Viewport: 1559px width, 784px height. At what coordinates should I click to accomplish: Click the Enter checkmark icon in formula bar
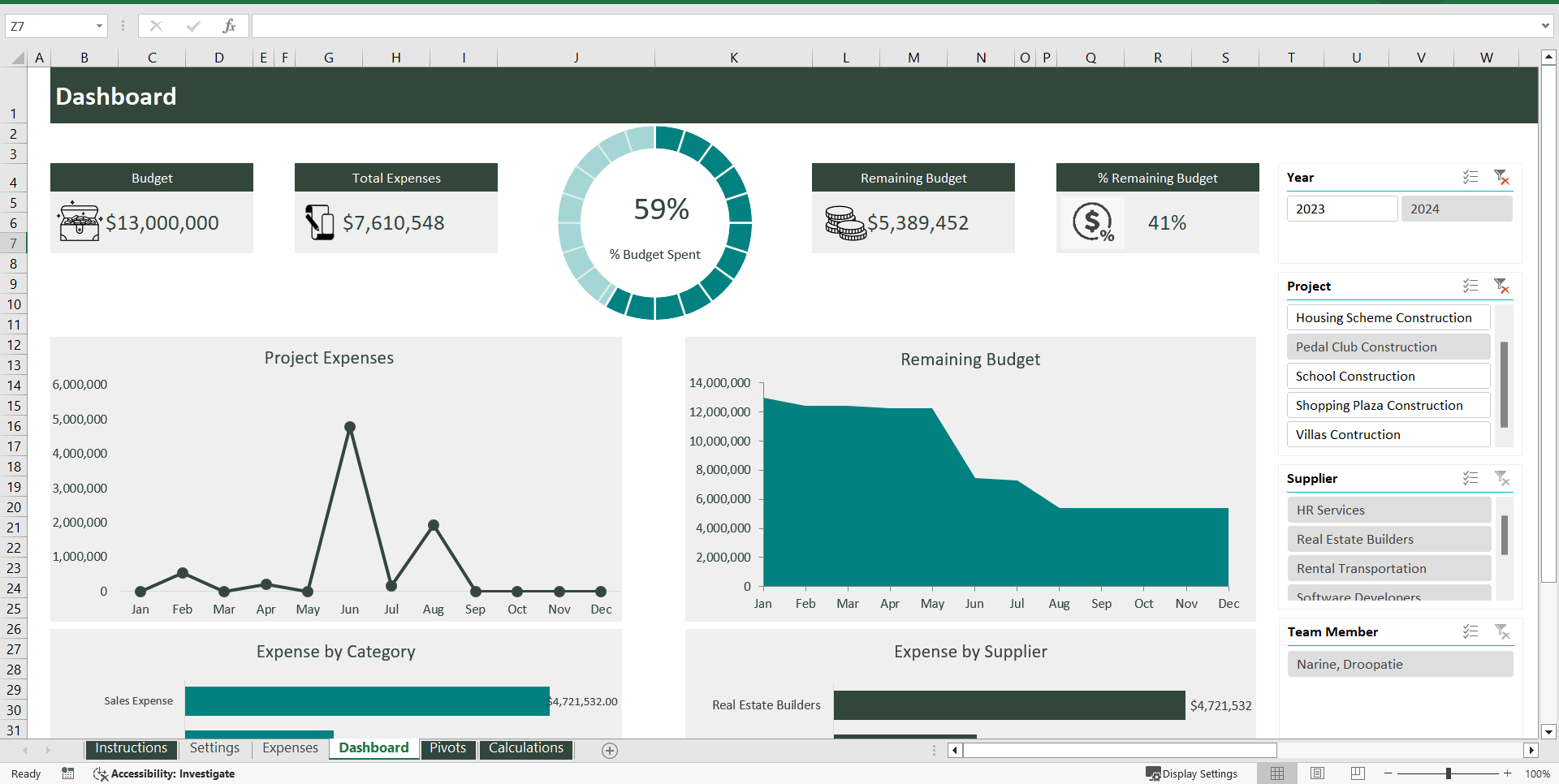tap(192, 27)
